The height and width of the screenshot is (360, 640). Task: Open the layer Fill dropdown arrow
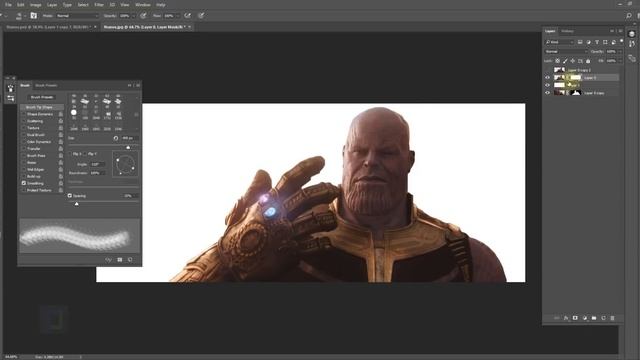point(620,61)
